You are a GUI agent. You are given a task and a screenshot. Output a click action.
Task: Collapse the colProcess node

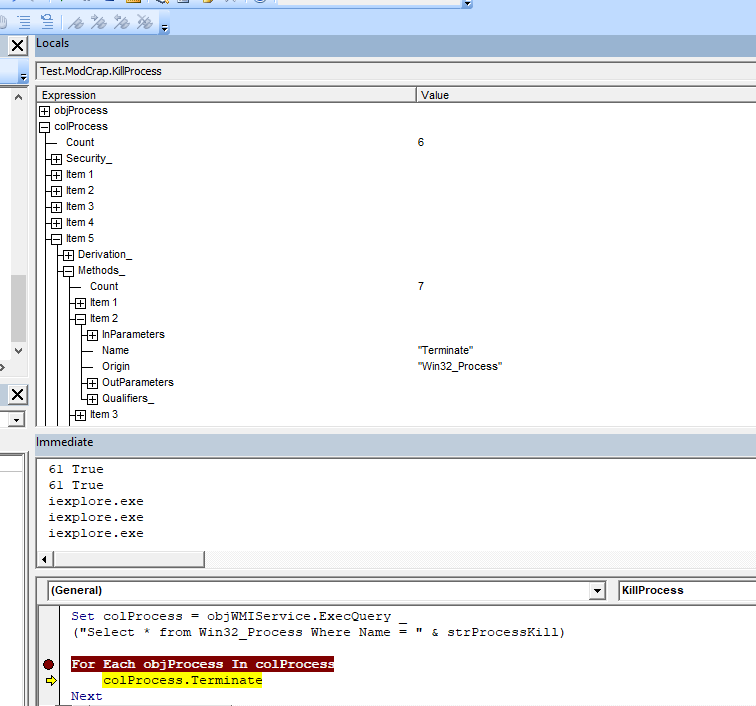[x=44, y=127]
